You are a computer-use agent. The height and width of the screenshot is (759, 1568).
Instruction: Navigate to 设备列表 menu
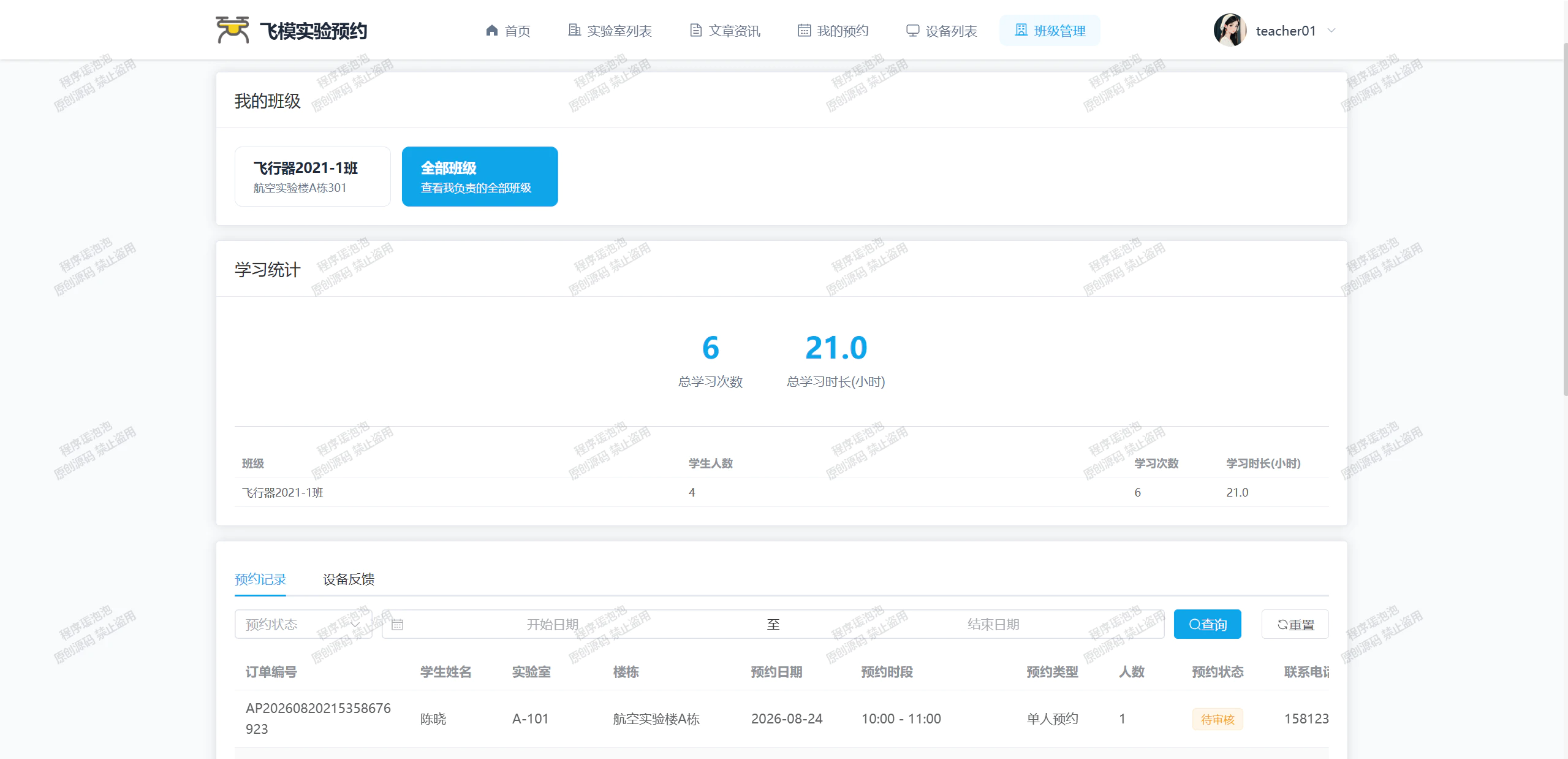tap(942, 31)
